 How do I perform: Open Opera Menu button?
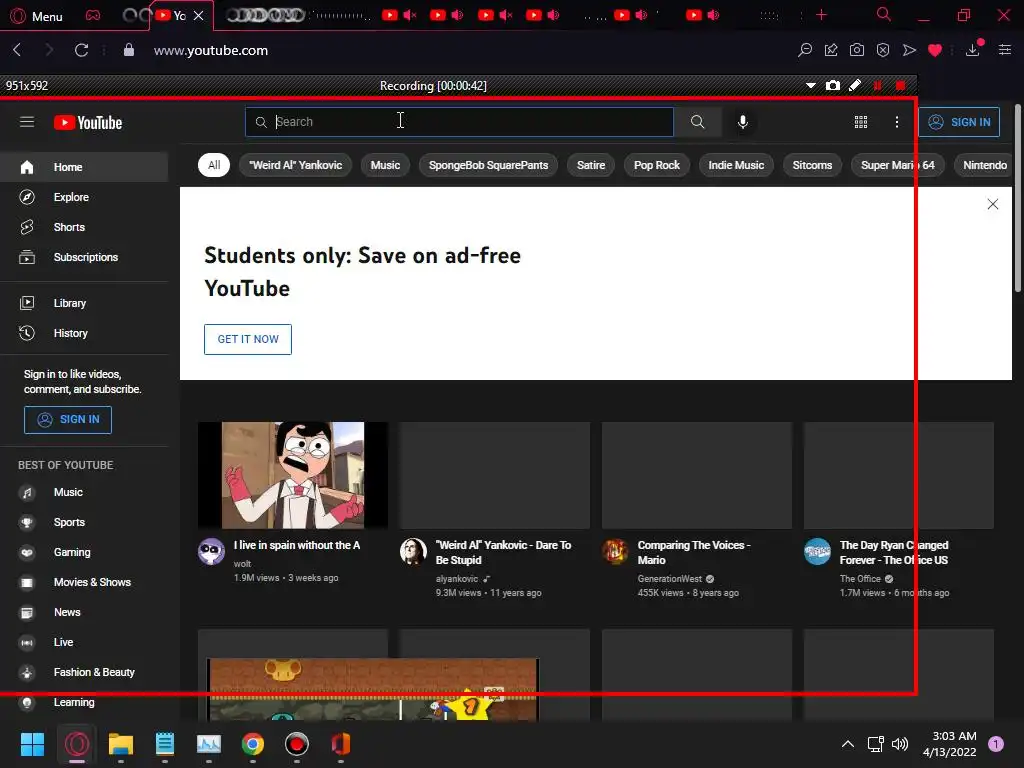[x=37, y=16]
